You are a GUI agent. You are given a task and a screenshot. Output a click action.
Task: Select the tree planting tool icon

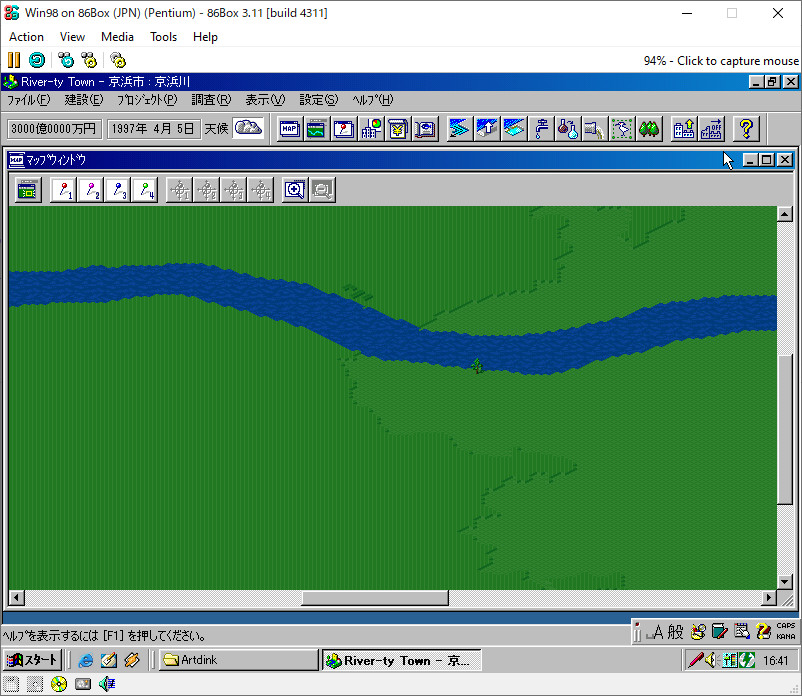click(649, 129)
